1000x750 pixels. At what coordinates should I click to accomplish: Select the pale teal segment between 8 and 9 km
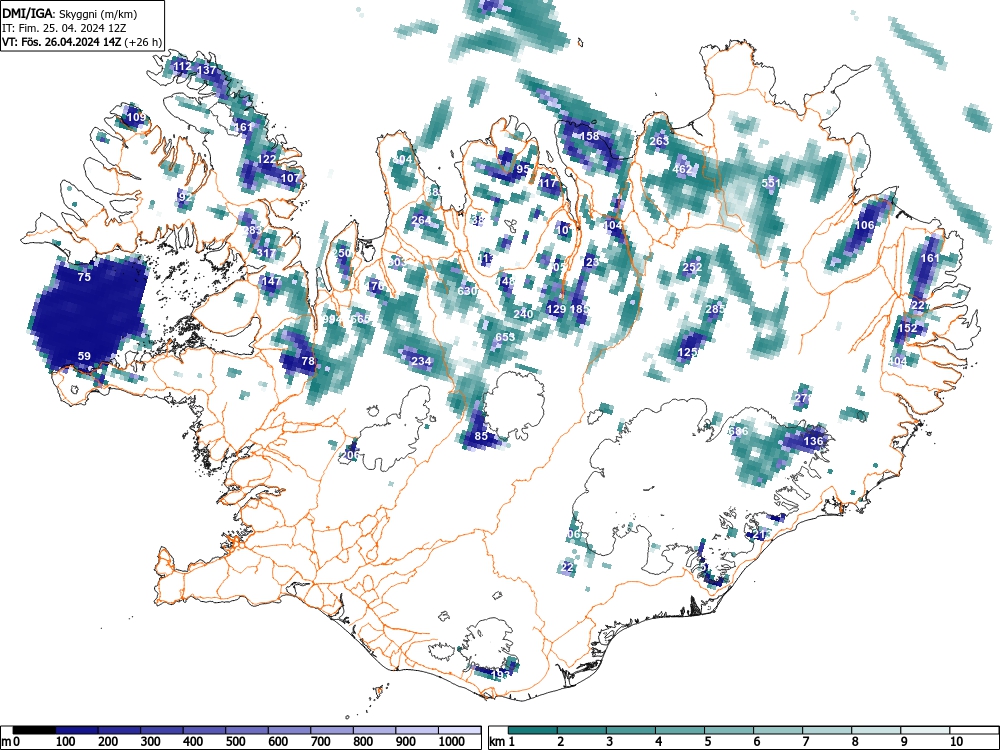876,730
